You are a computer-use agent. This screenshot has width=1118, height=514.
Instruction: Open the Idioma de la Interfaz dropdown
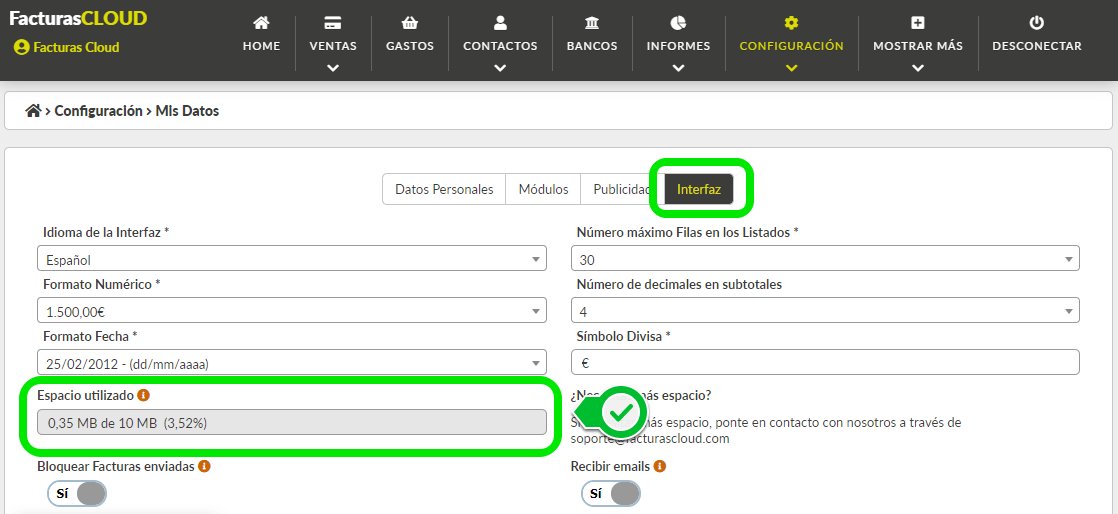coord(292,258)
